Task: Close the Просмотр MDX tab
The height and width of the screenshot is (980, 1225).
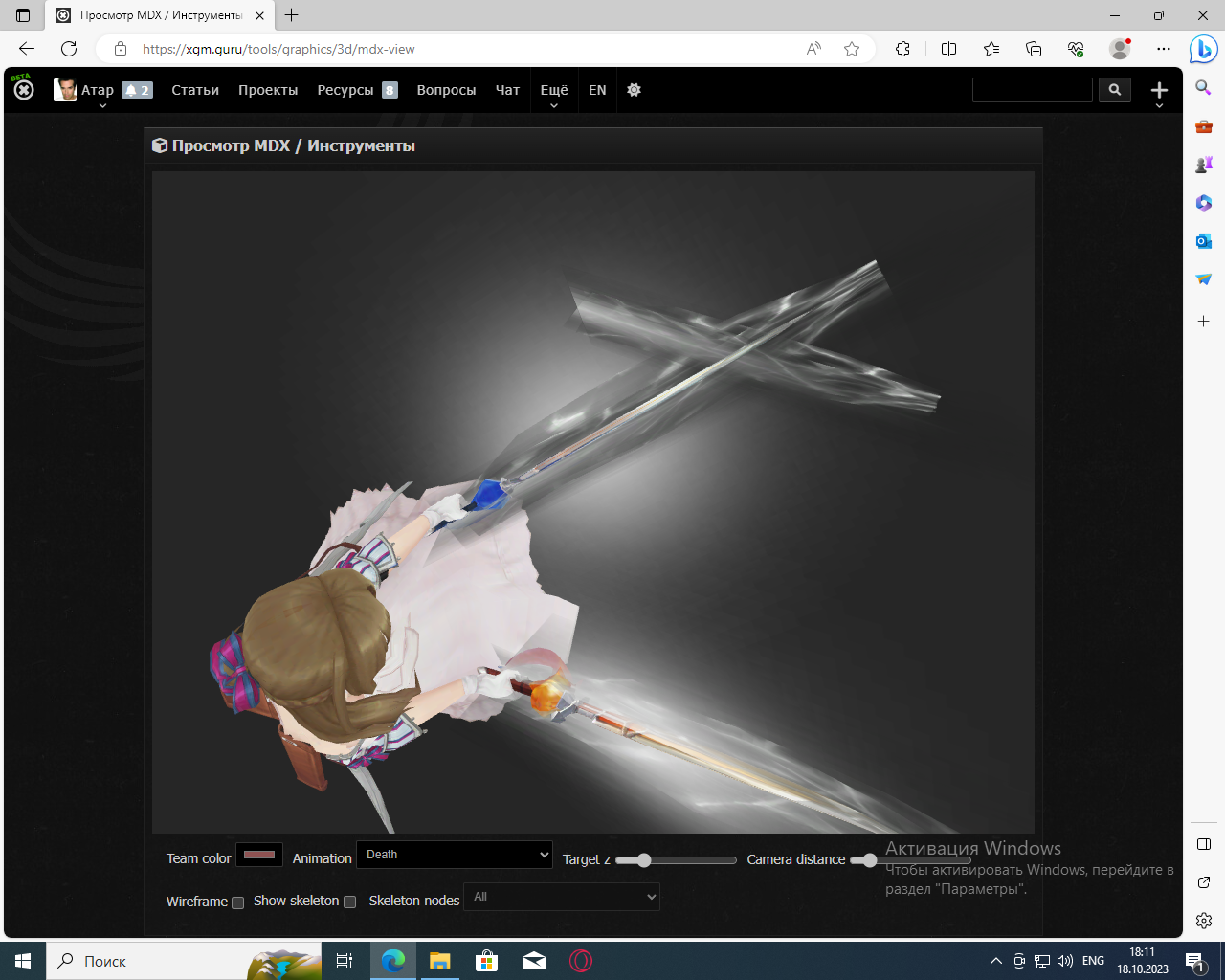Action: [x=259, y=15]
